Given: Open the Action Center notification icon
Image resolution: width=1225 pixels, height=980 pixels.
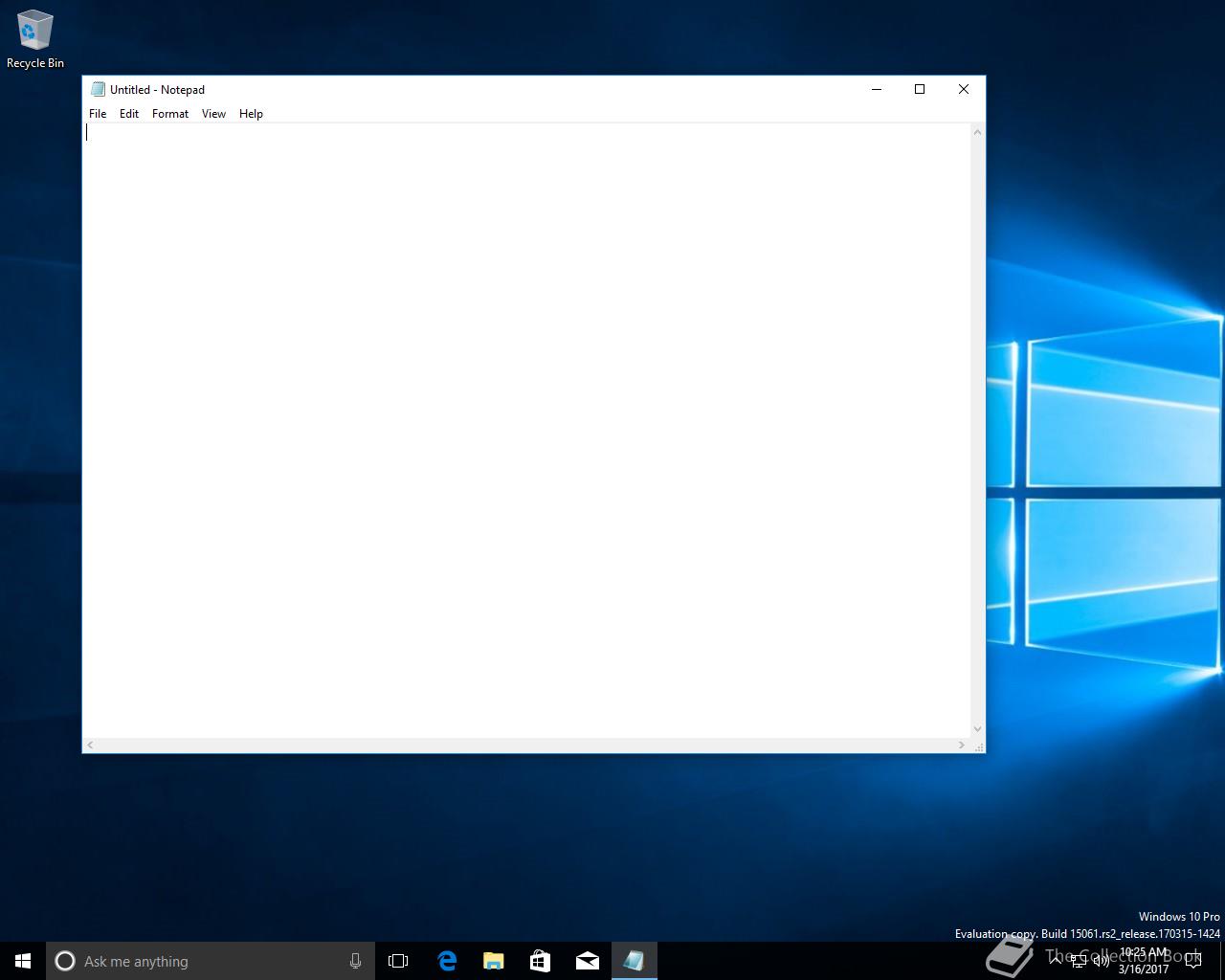Looking at the screenshot, I should tap(1193, 961).
